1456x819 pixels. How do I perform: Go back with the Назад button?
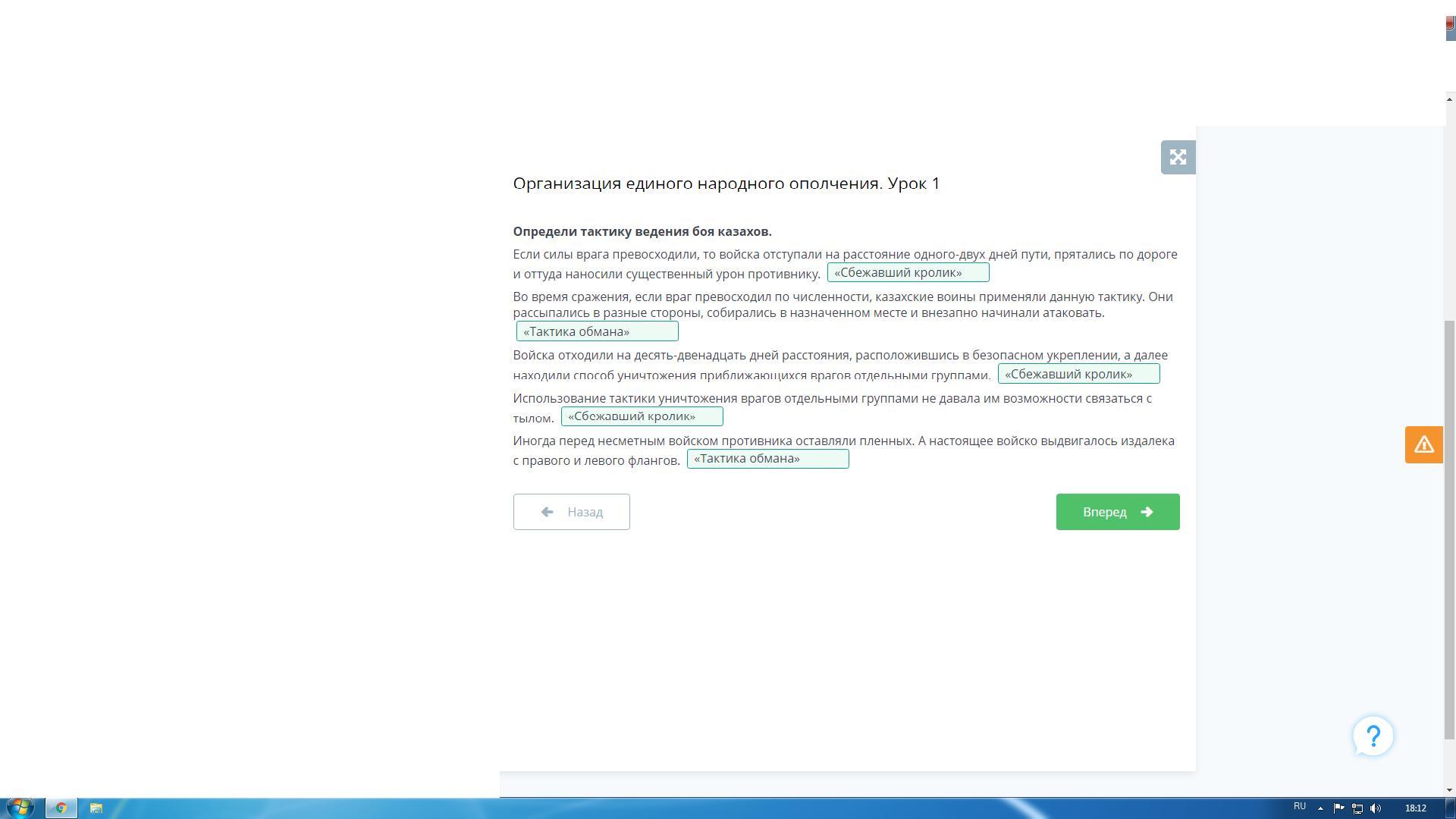[x=571, y=512]
